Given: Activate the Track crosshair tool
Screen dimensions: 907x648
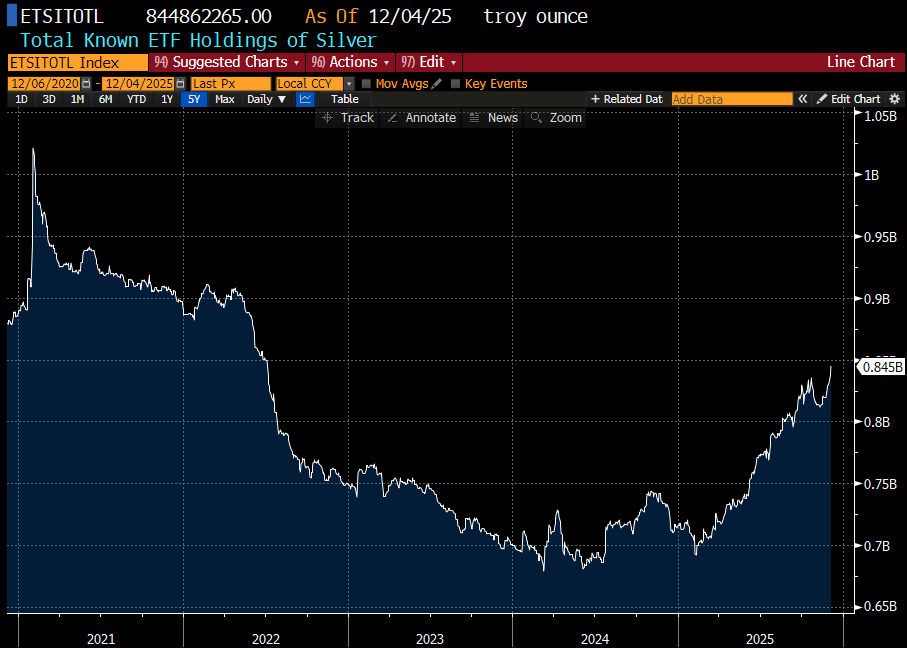Looking at the screenshot, I should click(347, 118).
